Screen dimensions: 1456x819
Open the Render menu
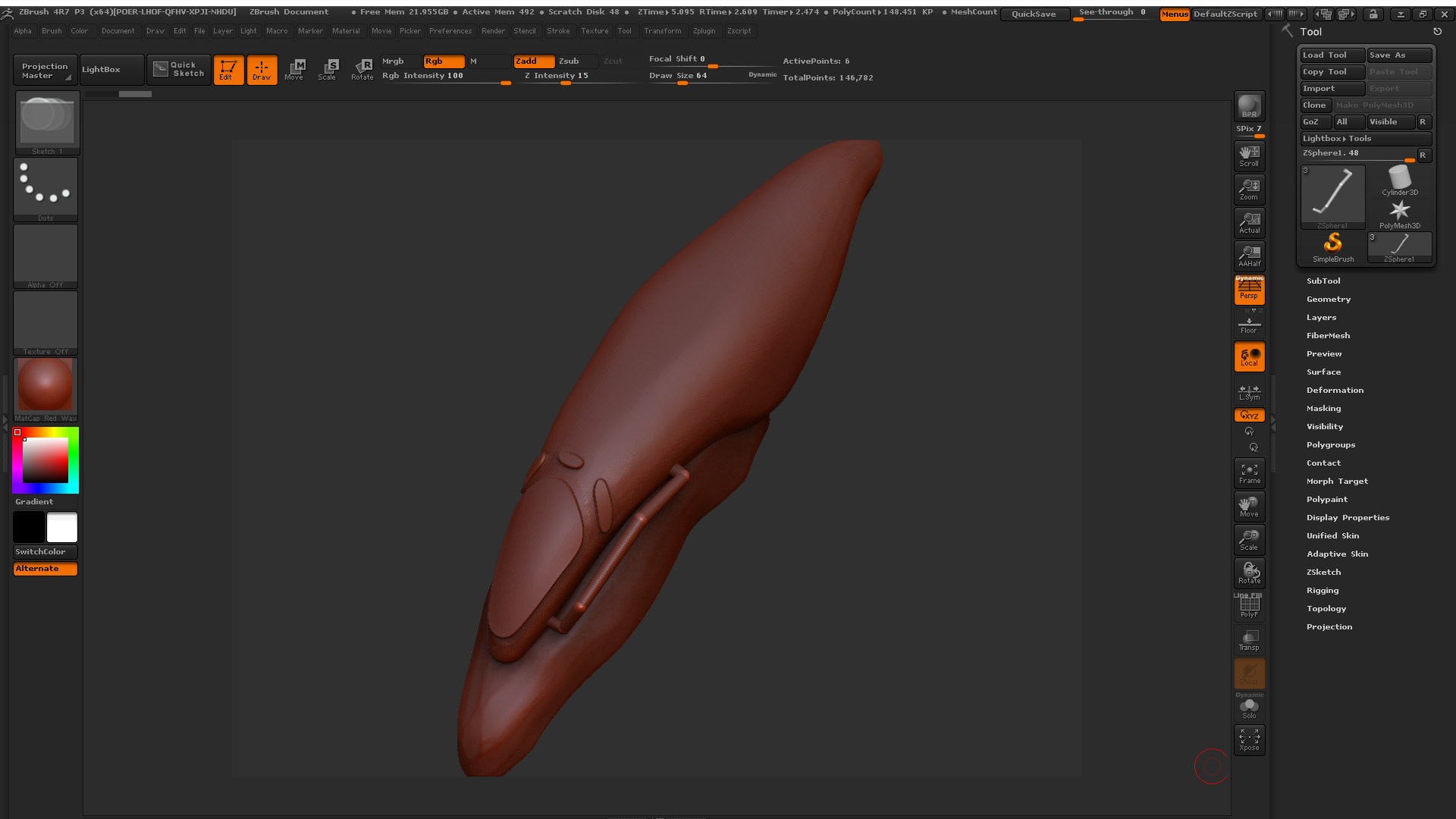[493, 31]
